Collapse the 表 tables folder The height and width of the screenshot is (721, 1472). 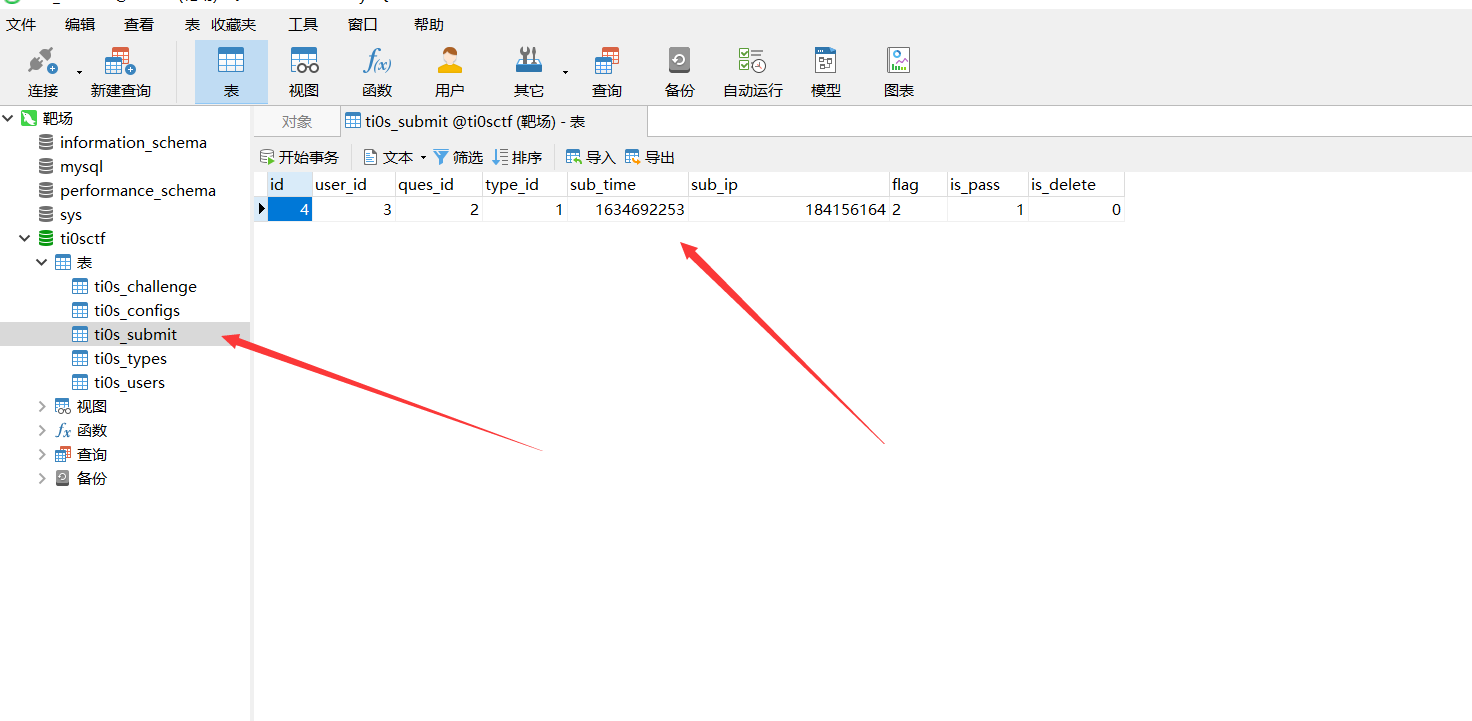point(42,263)
